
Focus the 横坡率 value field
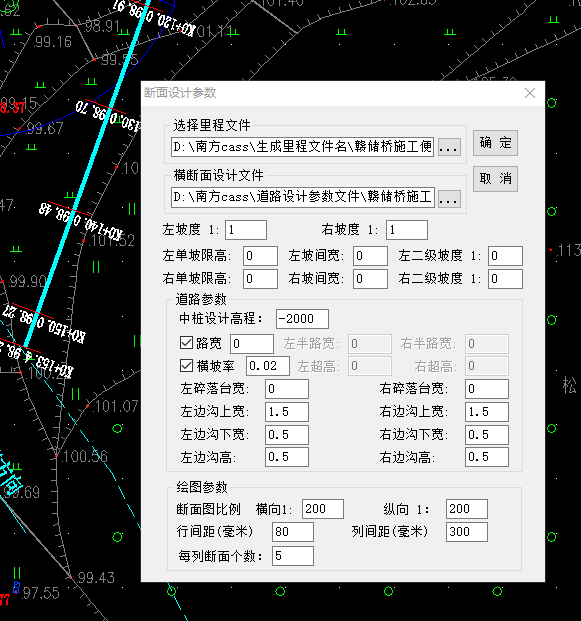point(268,366)
